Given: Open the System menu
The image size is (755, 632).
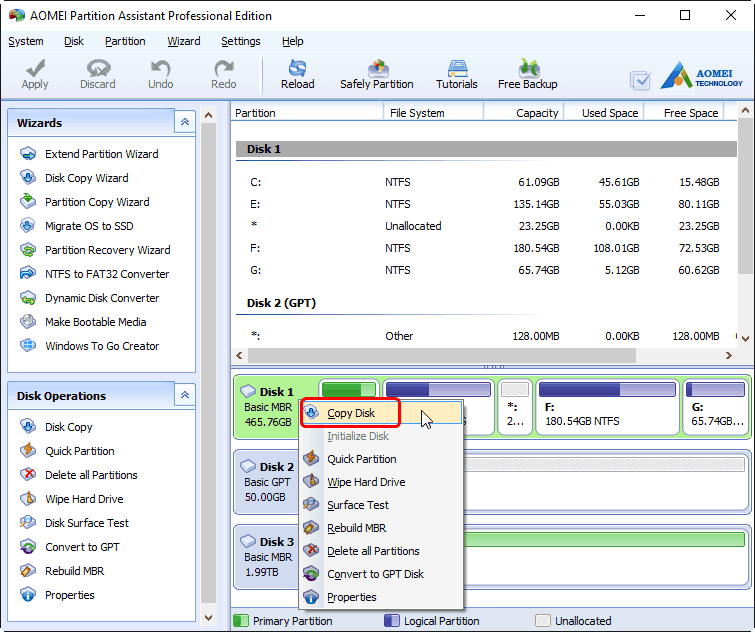Looking at the screenshot, I should tap(26, 41).
